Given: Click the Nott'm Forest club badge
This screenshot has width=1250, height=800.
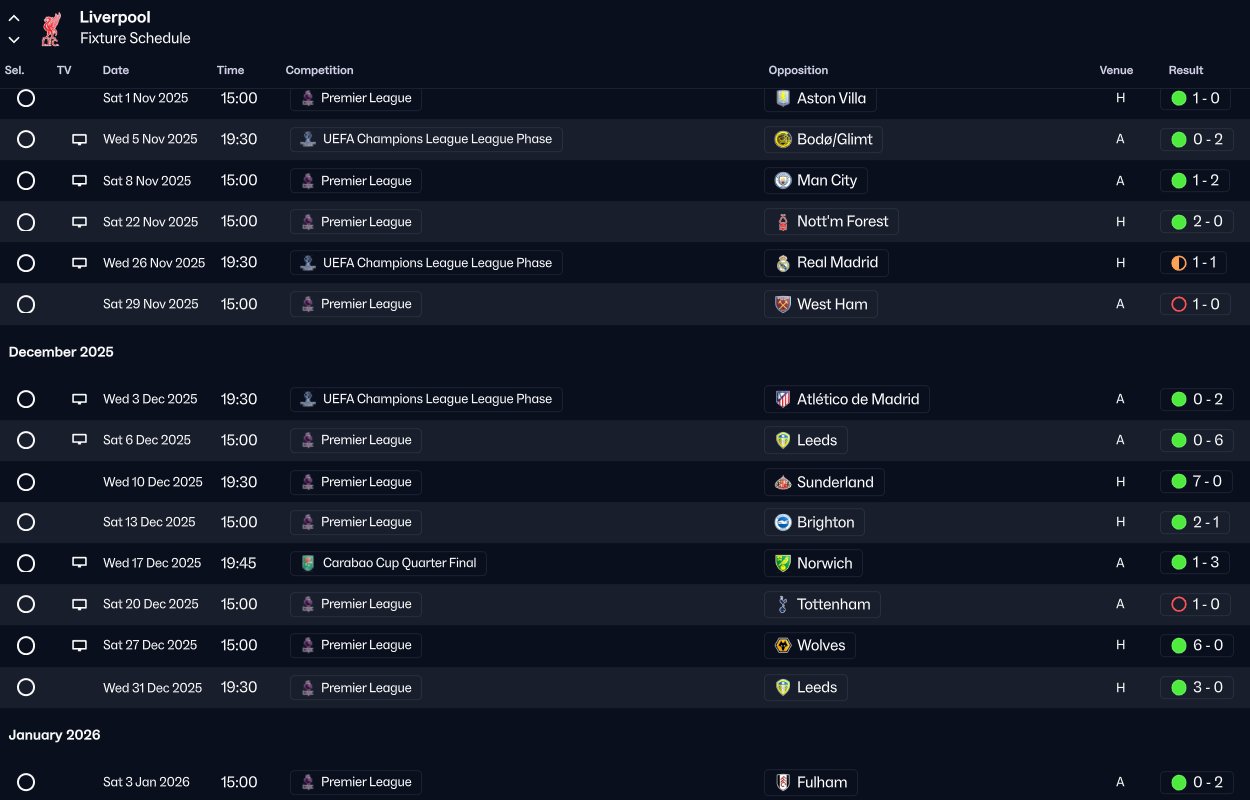Looking at the screenshot, I should (783, 222).
